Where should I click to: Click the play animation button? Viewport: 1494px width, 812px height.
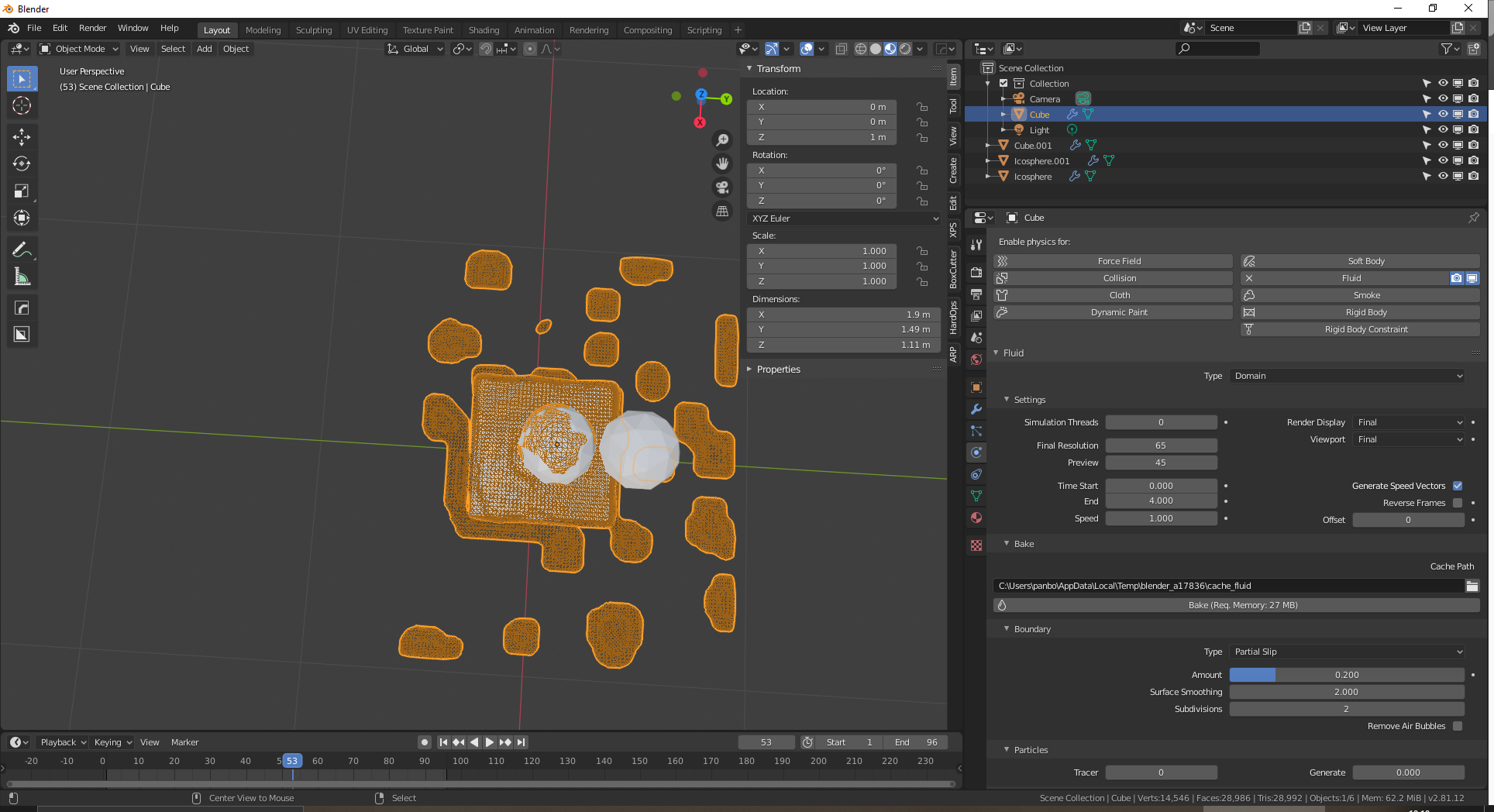[x=490, y=742]
